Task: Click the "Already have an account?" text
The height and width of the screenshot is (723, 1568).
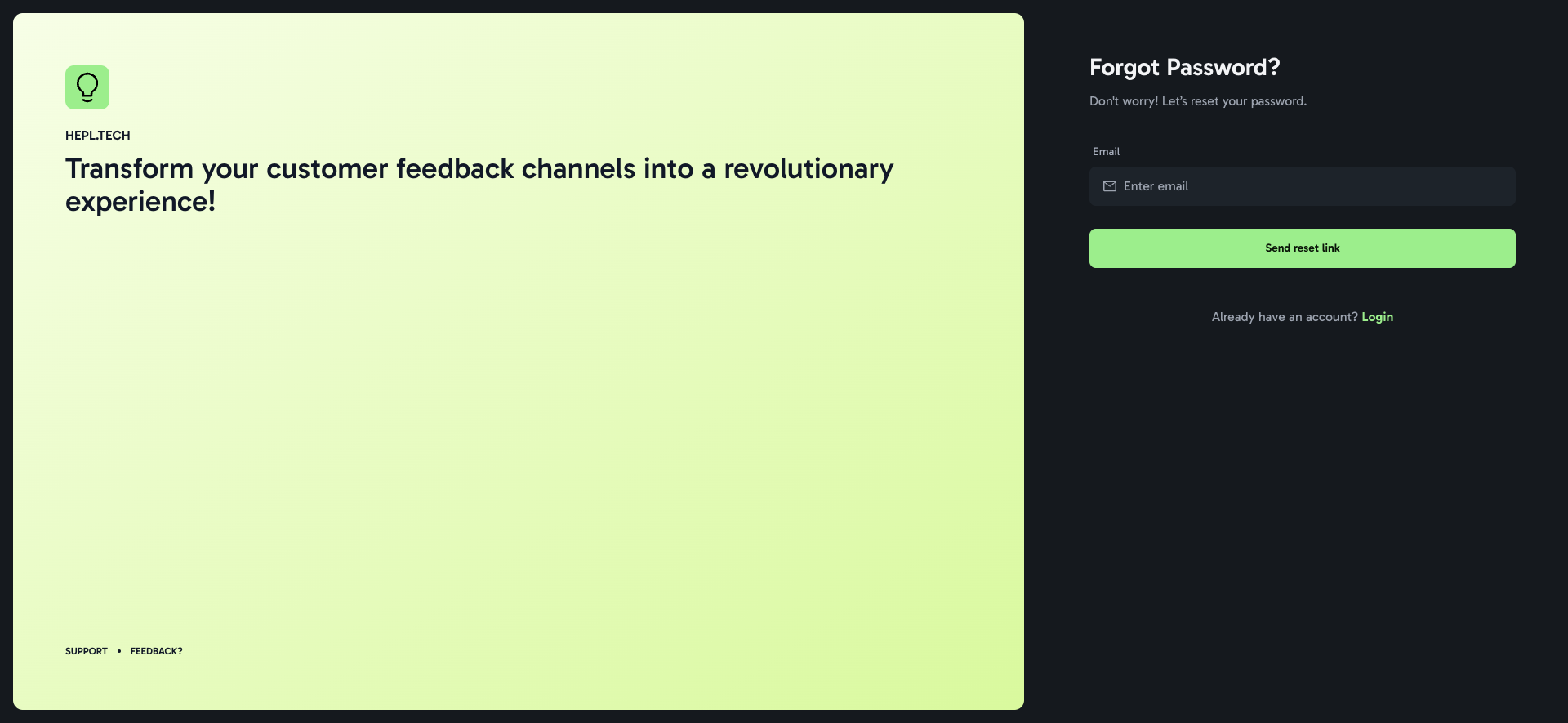Action: 1284,317
